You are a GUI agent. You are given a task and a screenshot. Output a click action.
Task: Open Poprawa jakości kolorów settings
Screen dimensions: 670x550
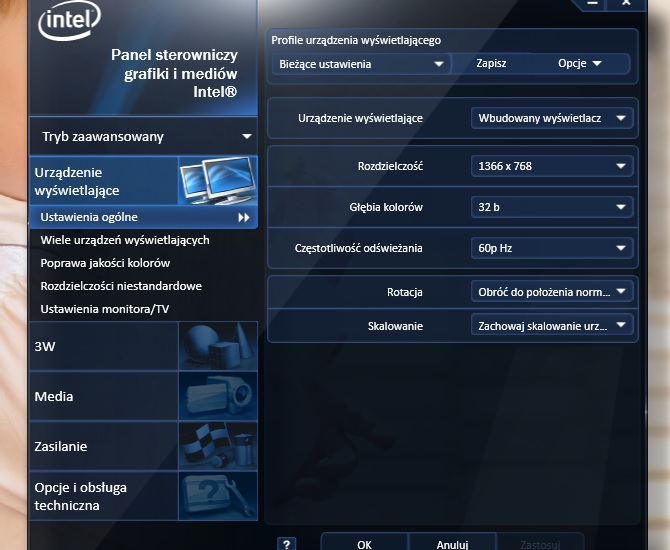105,263
